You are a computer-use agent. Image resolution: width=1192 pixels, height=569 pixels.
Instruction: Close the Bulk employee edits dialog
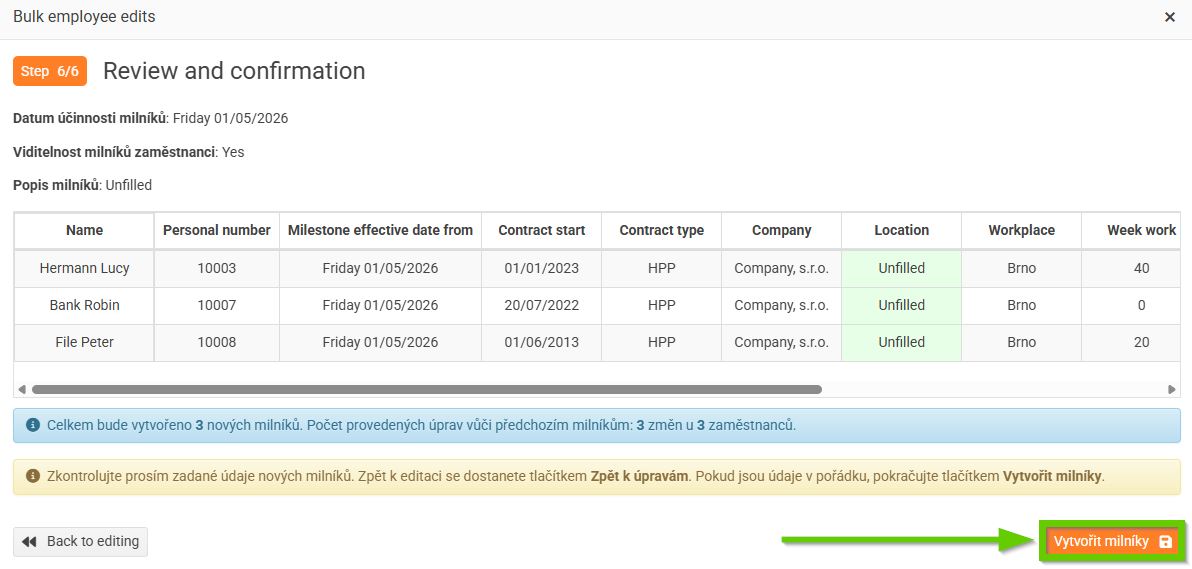1170,17
